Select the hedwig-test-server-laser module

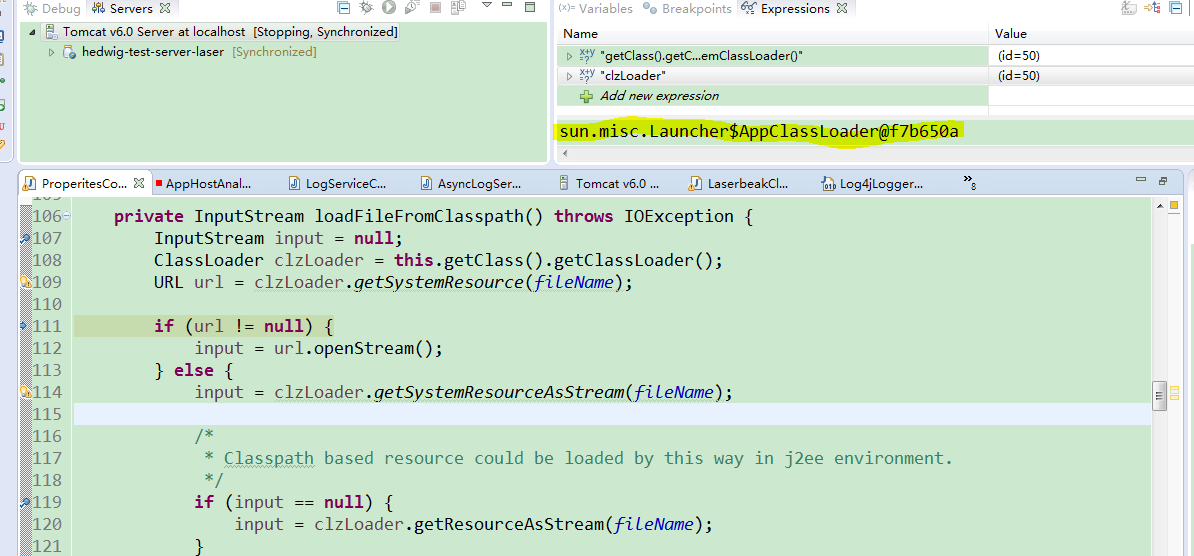tap(190, 53)
